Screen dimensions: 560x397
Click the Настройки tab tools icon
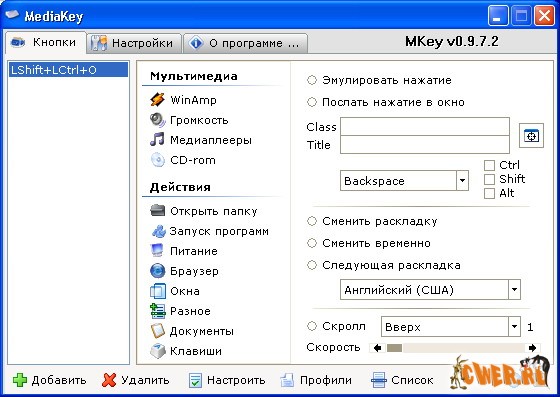click(99, 43)
